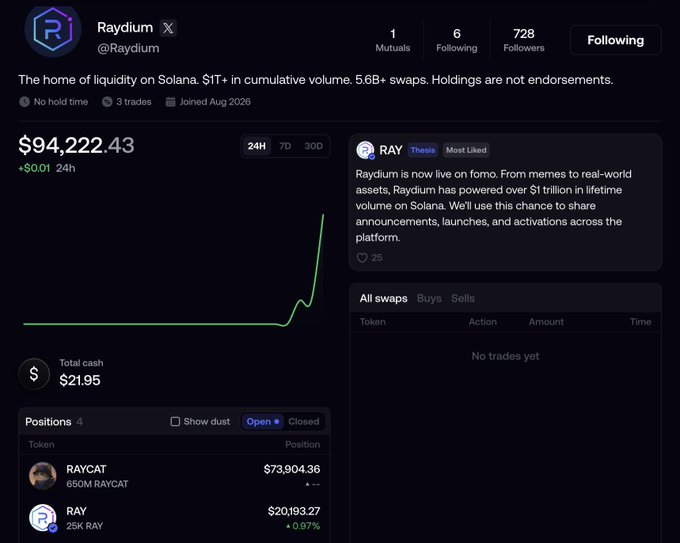Viewport: 680px width, 543px height.
Task: Click the clock icon beside No hold time
Action: [24, 102]
